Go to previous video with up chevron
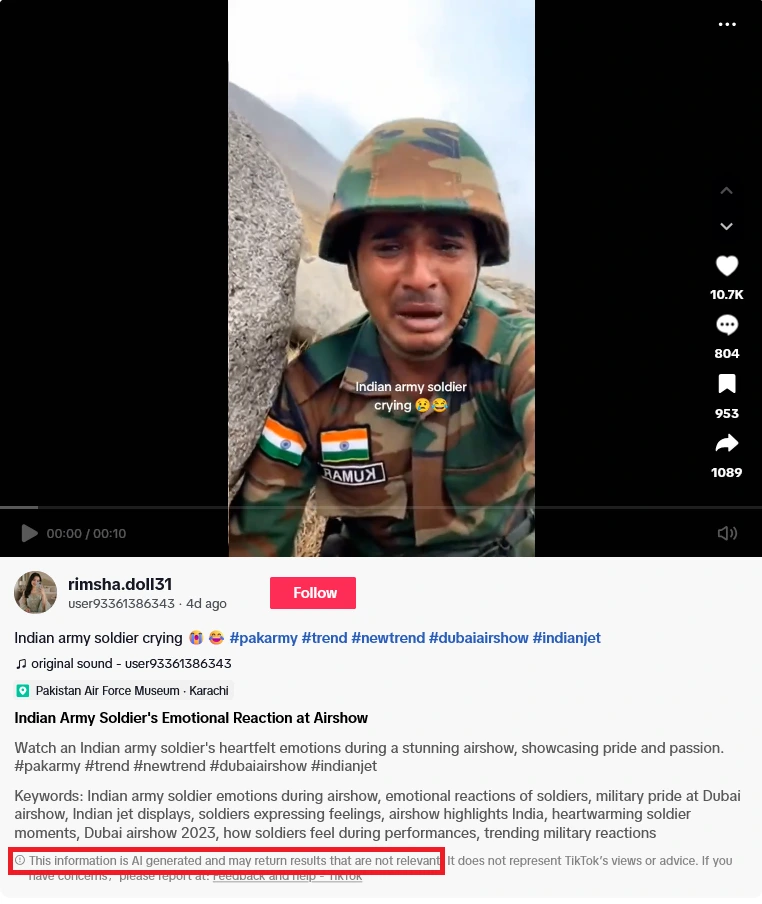The height and width of the screenshot is (904, 762). pyautogui.click(x=726, y=191)
